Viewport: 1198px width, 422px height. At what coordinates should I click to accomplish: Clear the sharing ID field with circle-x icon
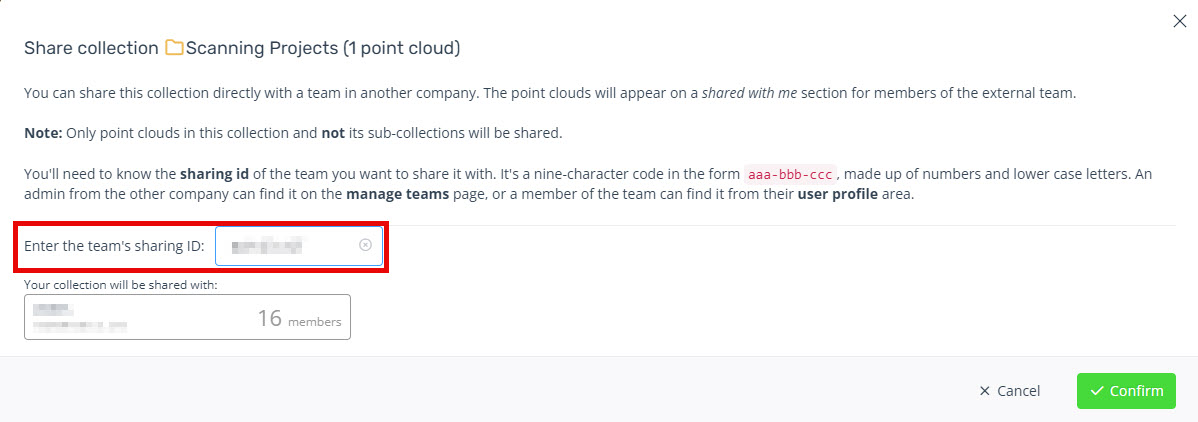[x=365, y=245]
